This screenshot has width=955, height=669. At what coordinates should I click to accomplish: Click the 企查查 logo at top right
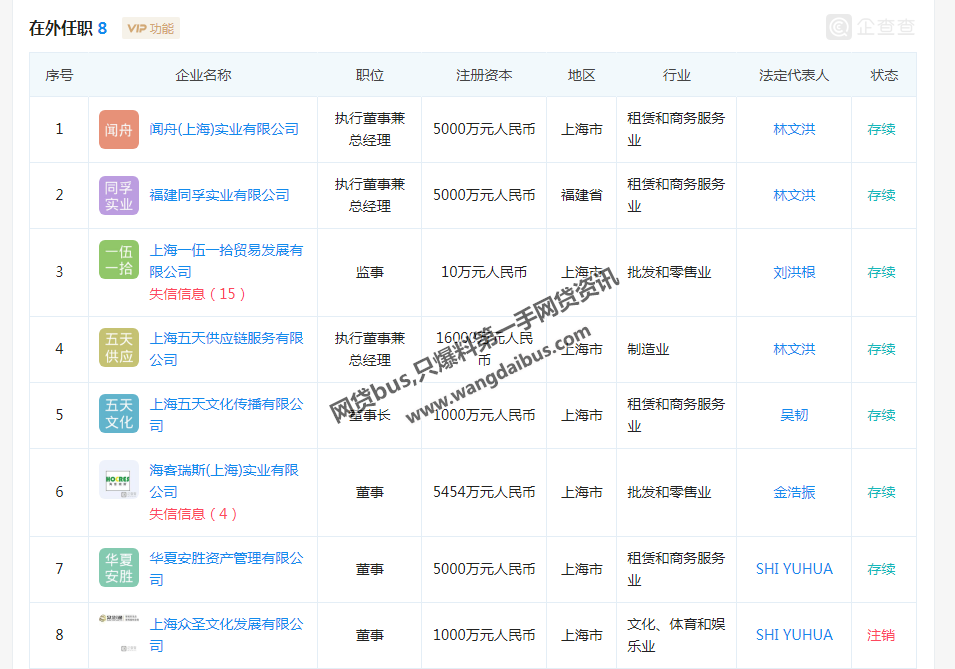(871, 27)
